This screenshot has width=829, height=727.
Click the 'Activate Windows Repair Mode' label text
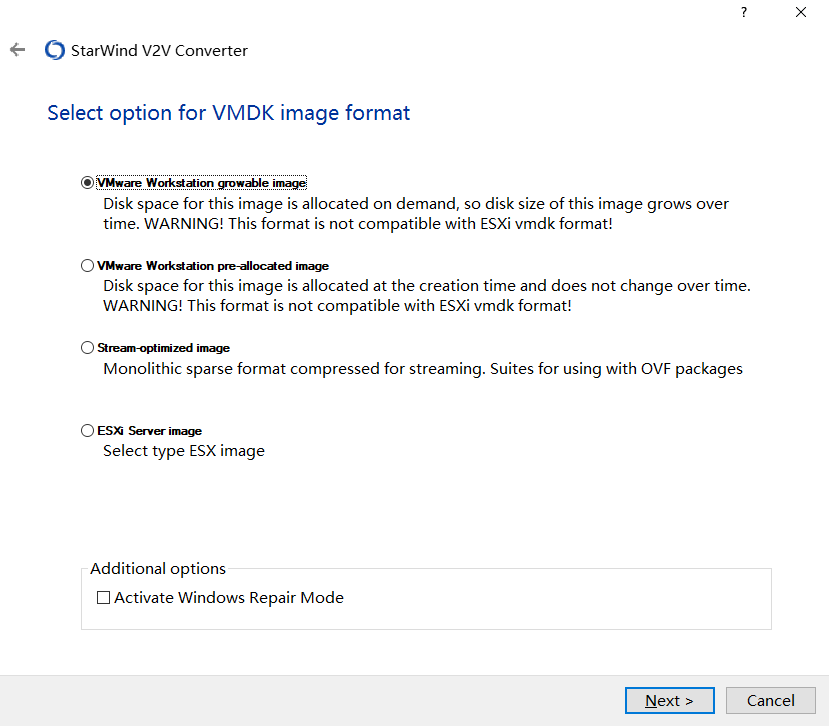coord(229,598)
